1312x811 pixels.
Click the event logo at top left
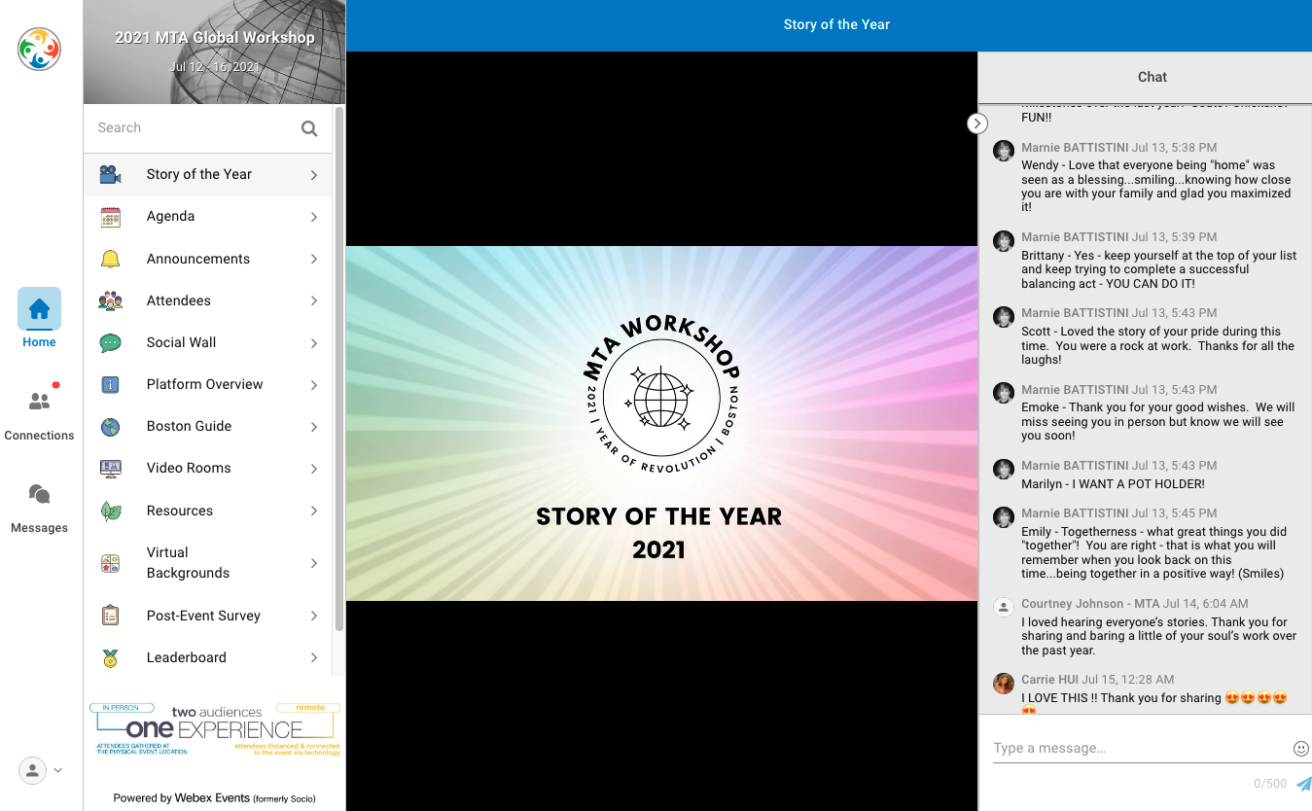pyautogui.click(x=39, y=48)
